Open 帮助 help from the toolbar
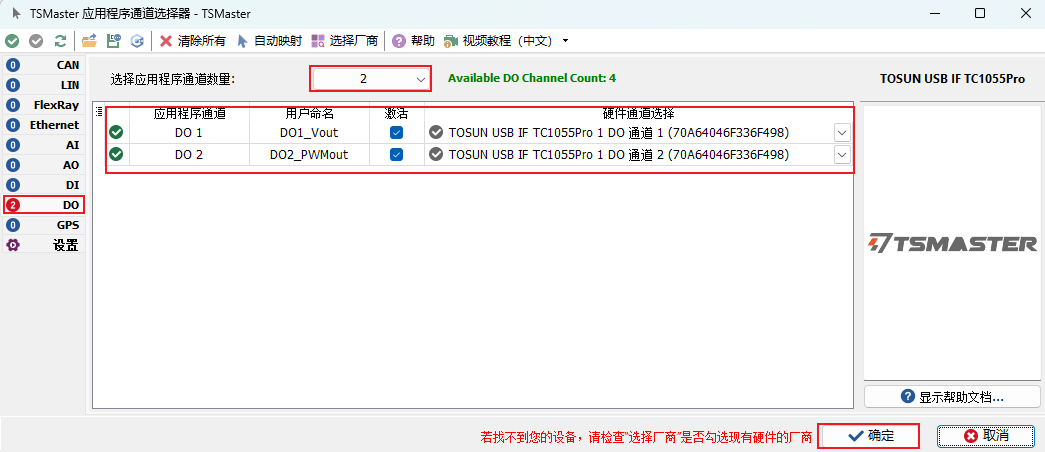The width and height of the screenshot is (1045, 452). click(x=413, y=41)
